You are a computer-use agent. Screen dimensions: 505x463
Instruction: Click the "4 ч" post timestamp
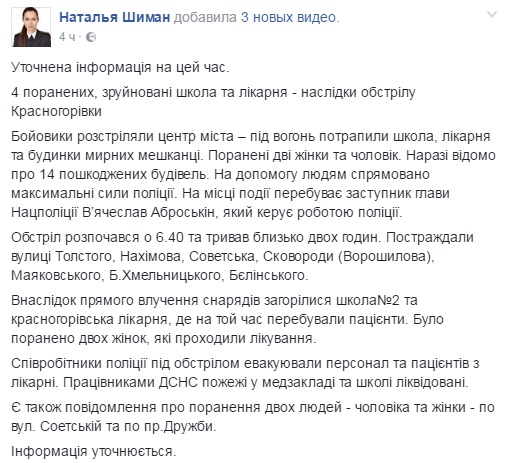click(x=67, y=37)
